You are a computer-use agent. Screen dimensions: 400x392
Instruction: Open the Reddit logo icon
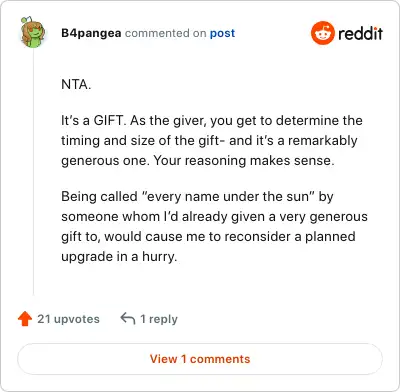pos(322,33)
